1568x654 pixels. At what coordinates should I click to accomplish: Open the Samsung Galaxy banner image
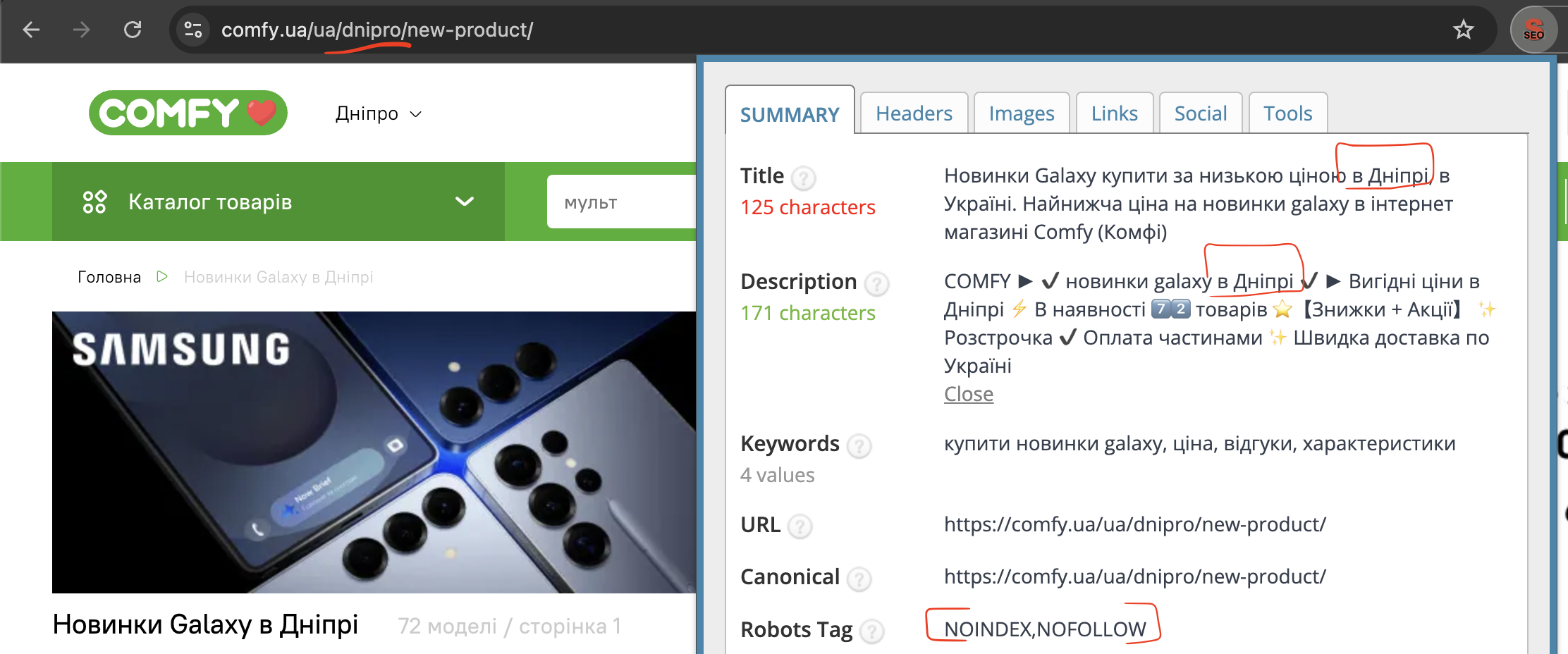374,452
